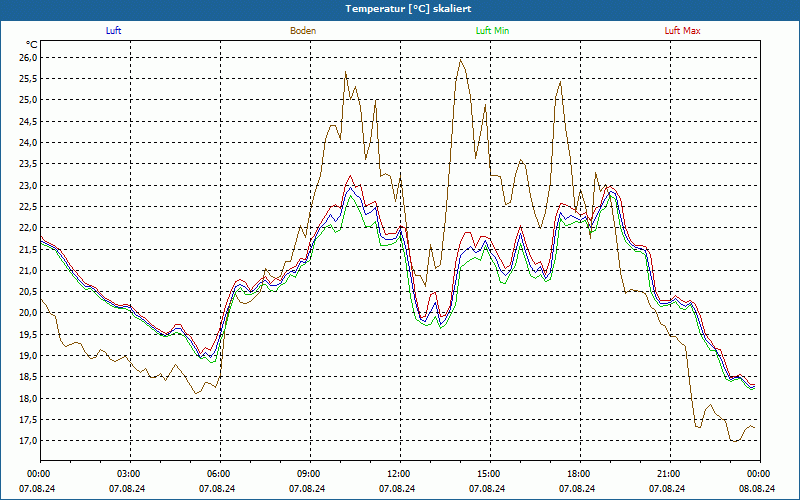This screenshot has width=800, height=500.
Task: Click the 12:00 time axis label
Action: (398, 474)
